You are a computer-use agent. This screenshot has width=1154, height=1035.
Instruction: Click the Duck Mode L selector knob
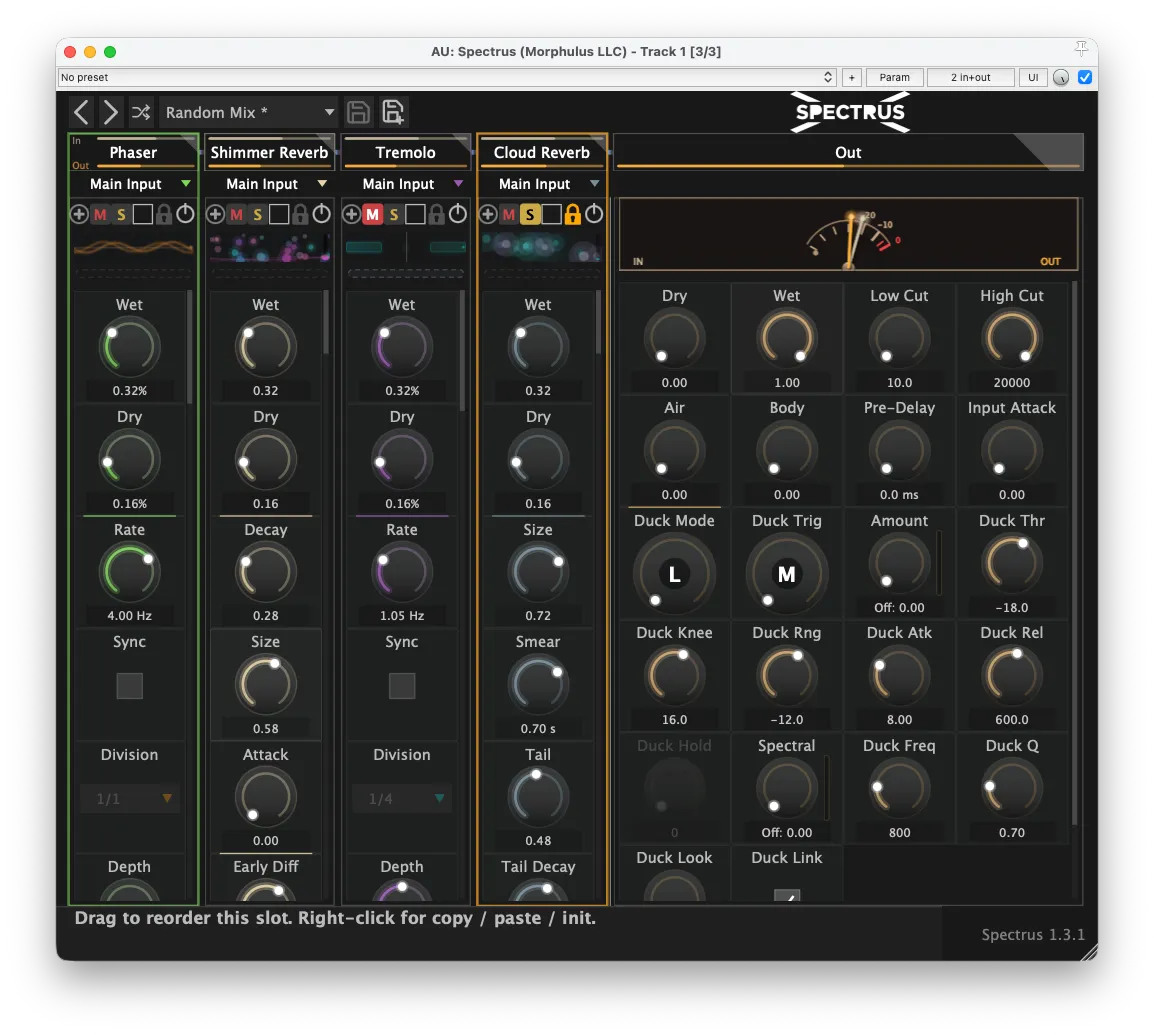[x=674, y=573]
